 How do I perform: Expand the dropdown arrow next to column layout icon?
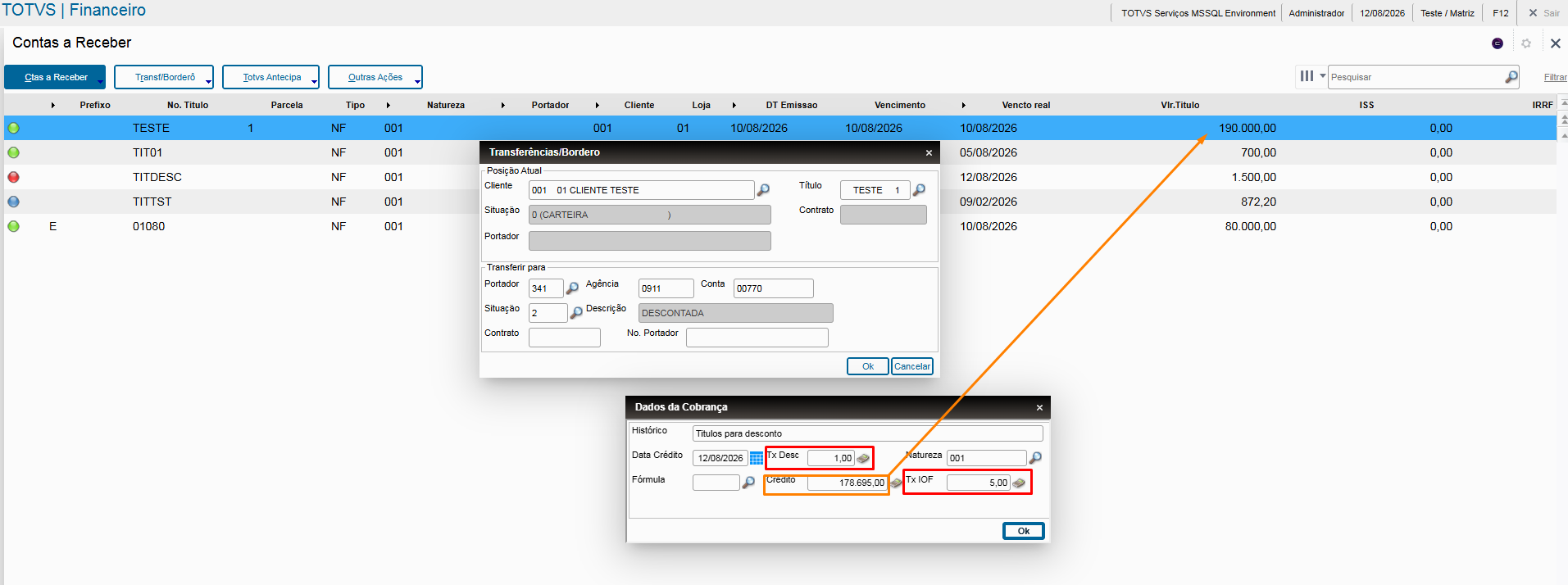[1322, 75]
